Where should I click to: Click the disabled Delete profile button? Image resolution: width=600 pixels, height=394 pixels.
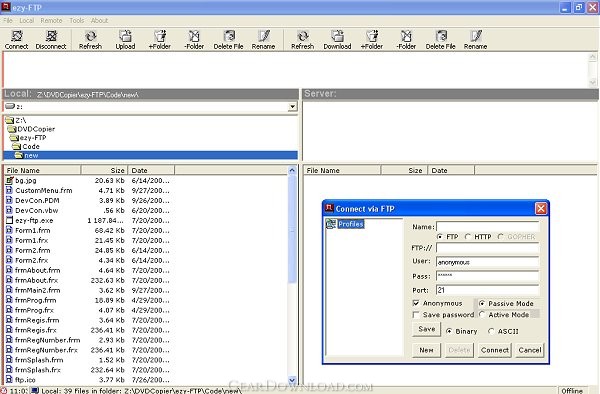(x=459, y=350)
